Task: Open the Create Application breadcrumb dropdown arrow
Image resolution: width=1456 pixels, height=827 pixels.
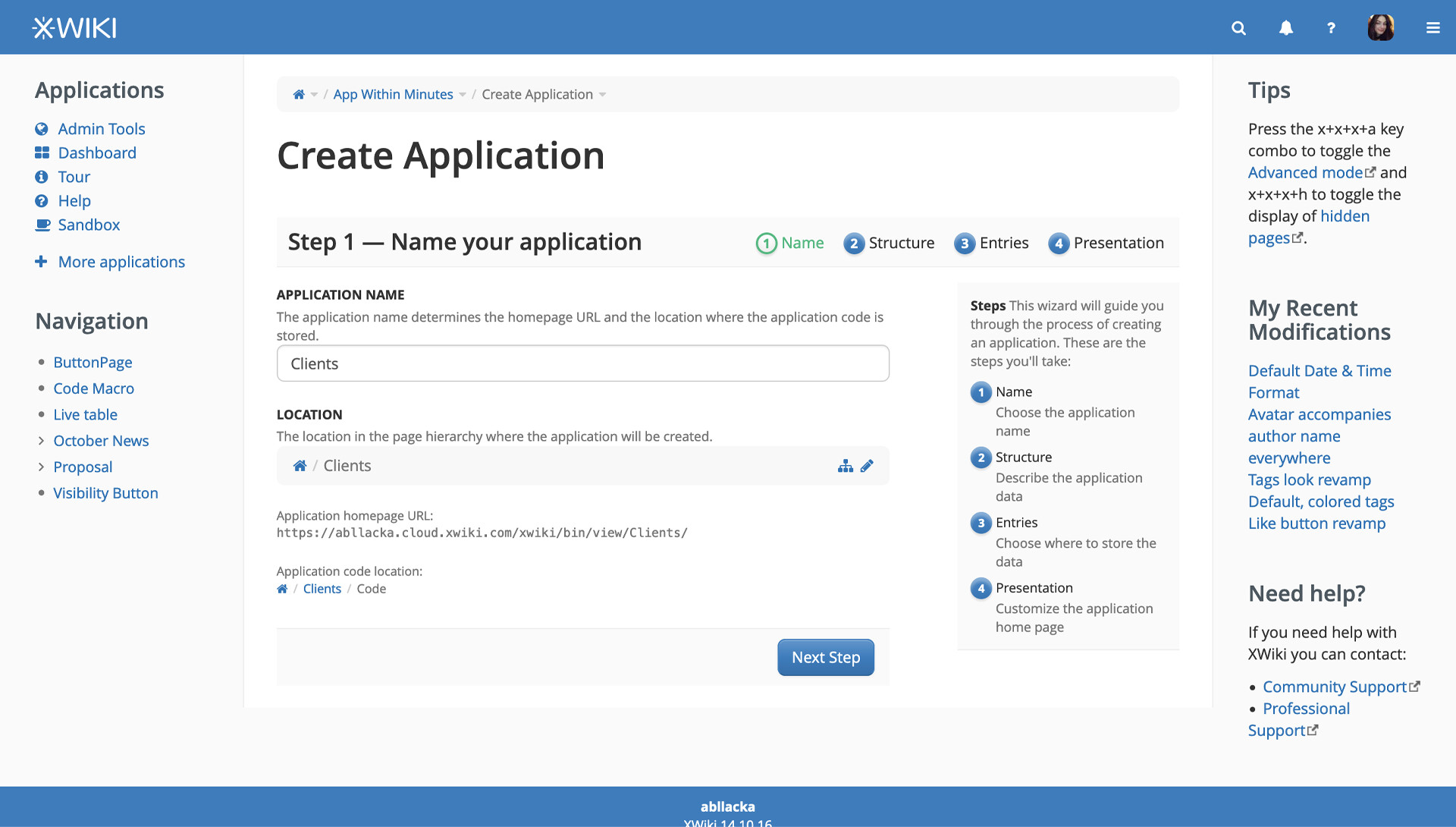Action: pos(603,95)
